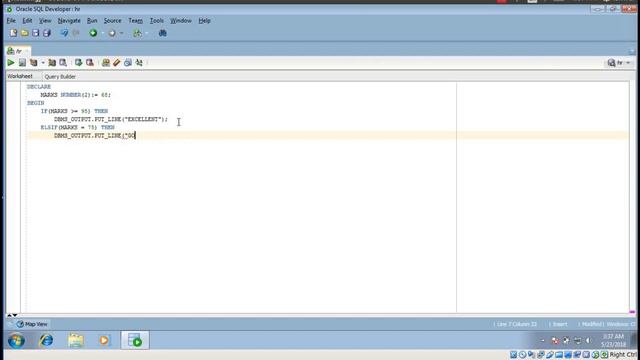The height and width of the screenshot is (360, 640).
Task: Click the grey Forward navigation button
Action: coord(112,33)
